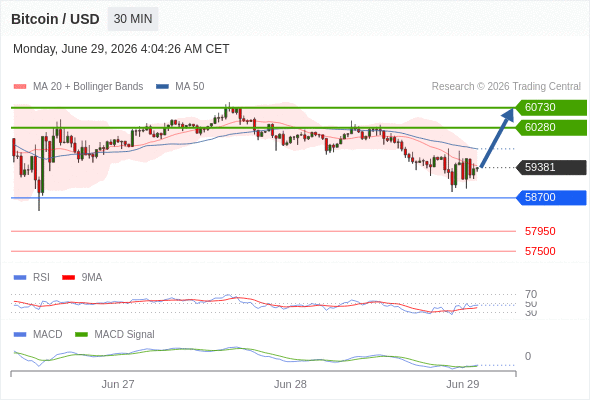Click the 30 MIN timeframe badge
Viewport: 590px width, 400px height.
click(133, 19)
